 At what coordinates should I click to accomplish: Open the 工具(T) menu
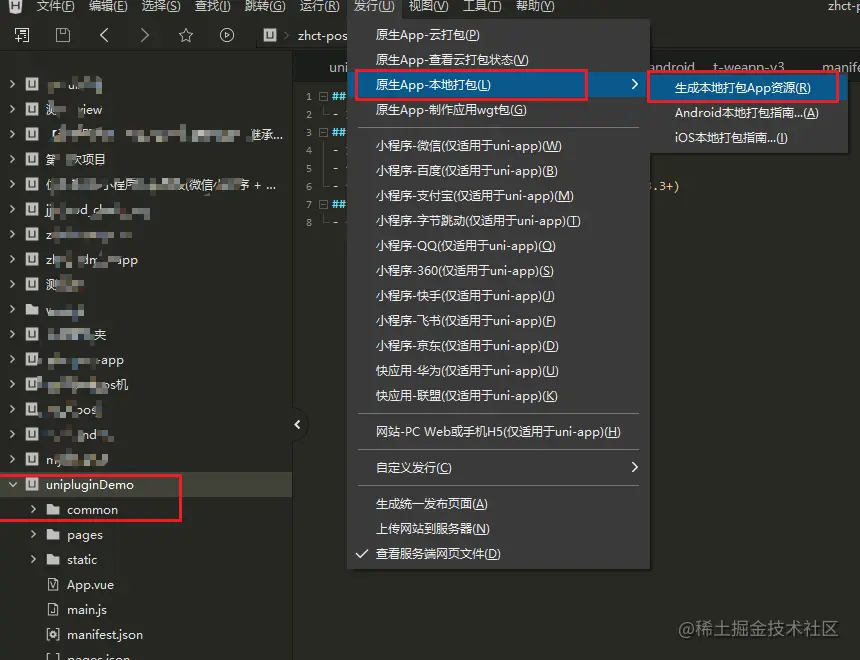click(482, 7)
